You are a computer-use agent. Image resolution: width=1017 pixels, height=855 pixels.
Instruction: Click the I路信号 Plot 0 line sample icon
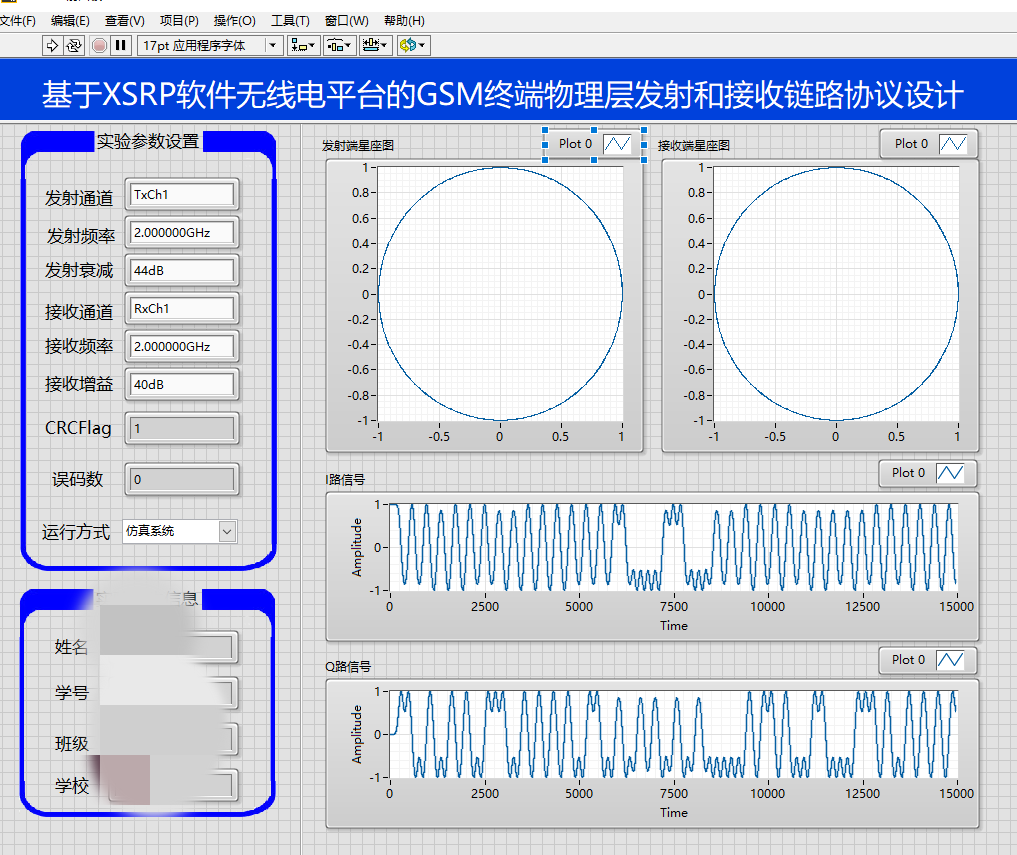tap(950, 473)
